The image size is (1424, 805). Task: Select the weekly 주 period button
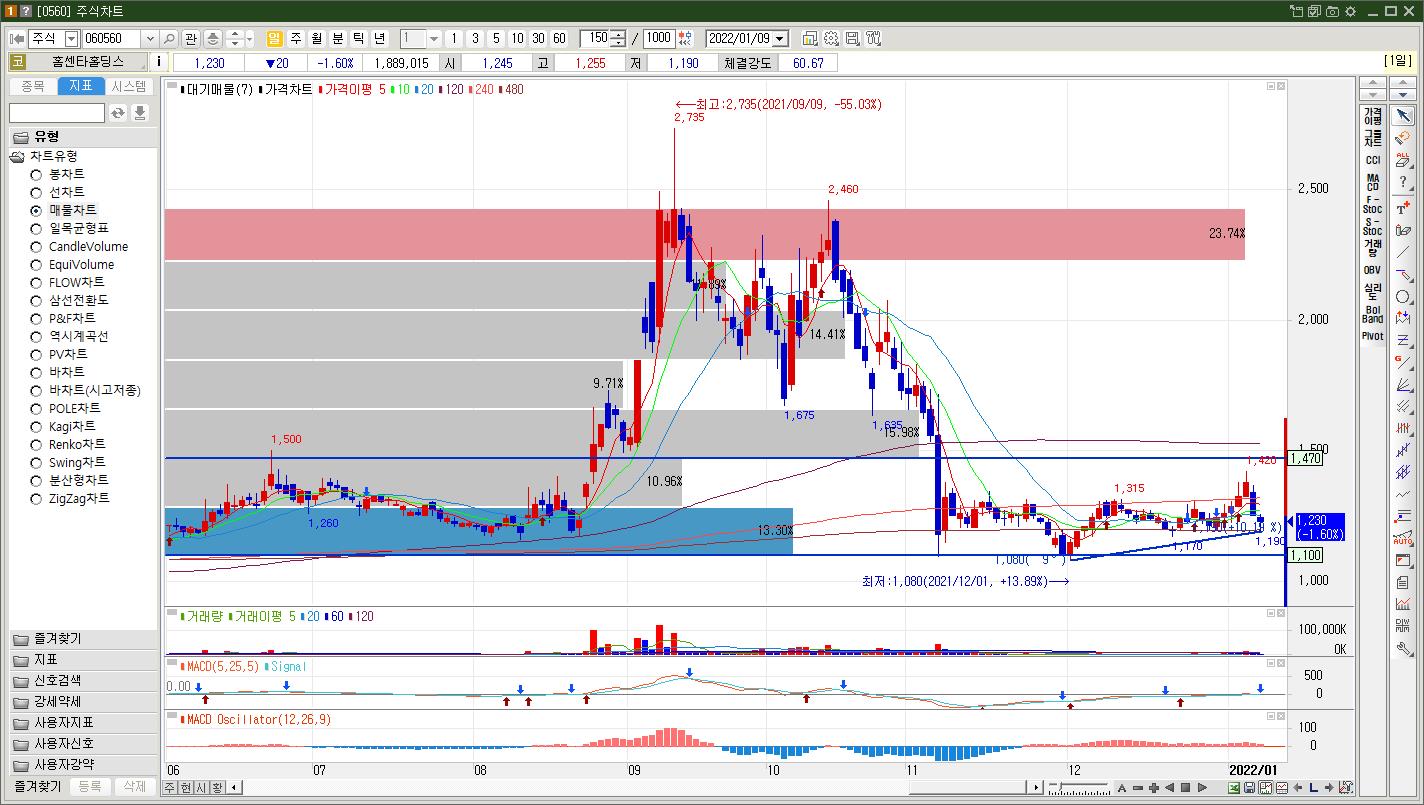pos(296,38)
